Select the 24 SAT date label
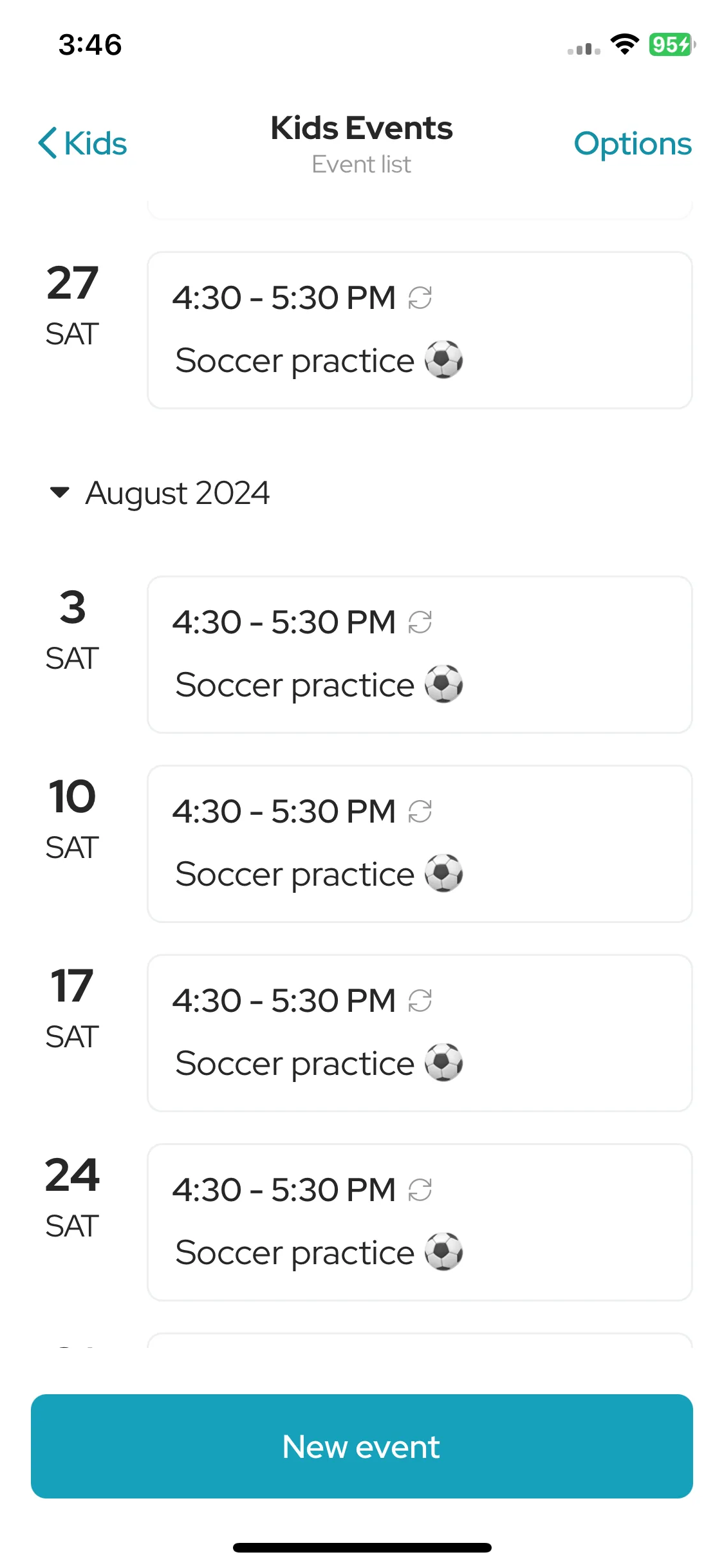The width and height of the screenshot is (724, 1568). click(72, 1198)
